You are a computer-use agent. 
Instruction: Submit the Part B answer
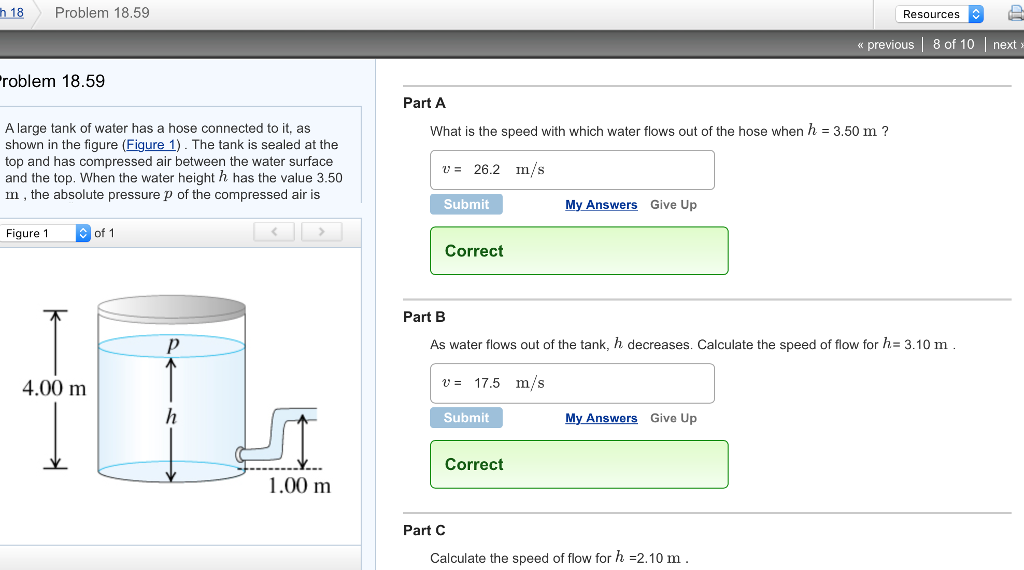tap(466, 418)
